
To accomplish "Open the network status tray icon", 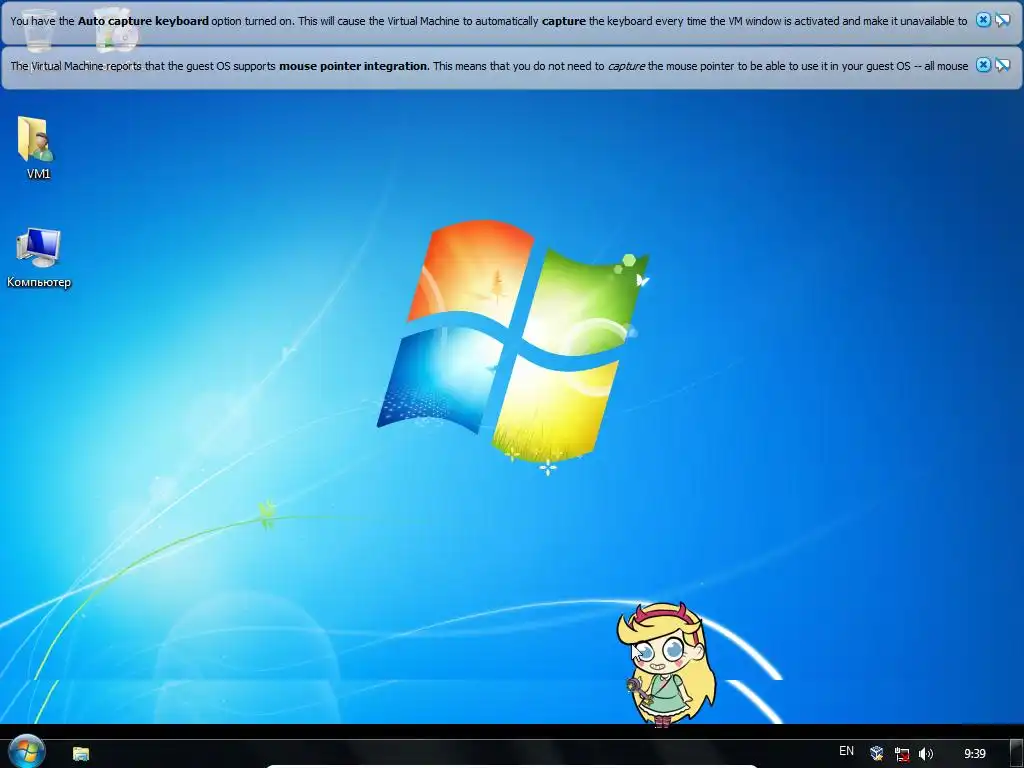I will coord(902,754).
